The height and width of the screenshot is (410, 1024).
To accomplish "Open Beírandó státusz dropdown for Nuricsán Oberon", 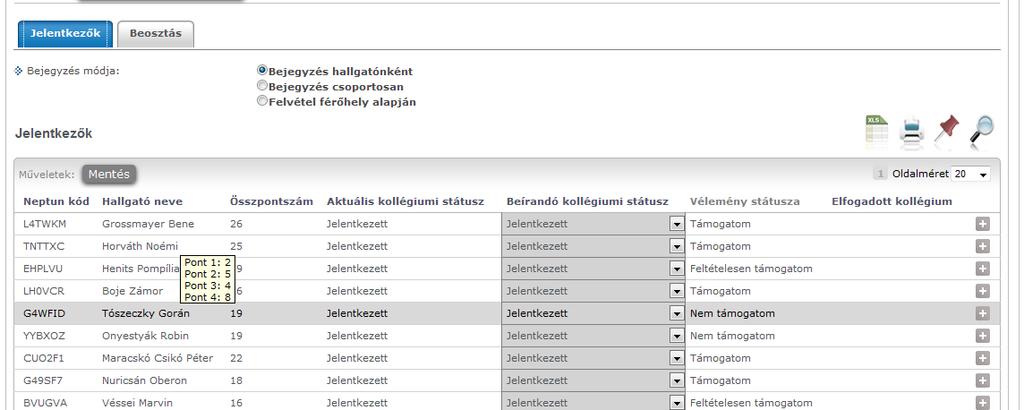I will pos(677,380).
